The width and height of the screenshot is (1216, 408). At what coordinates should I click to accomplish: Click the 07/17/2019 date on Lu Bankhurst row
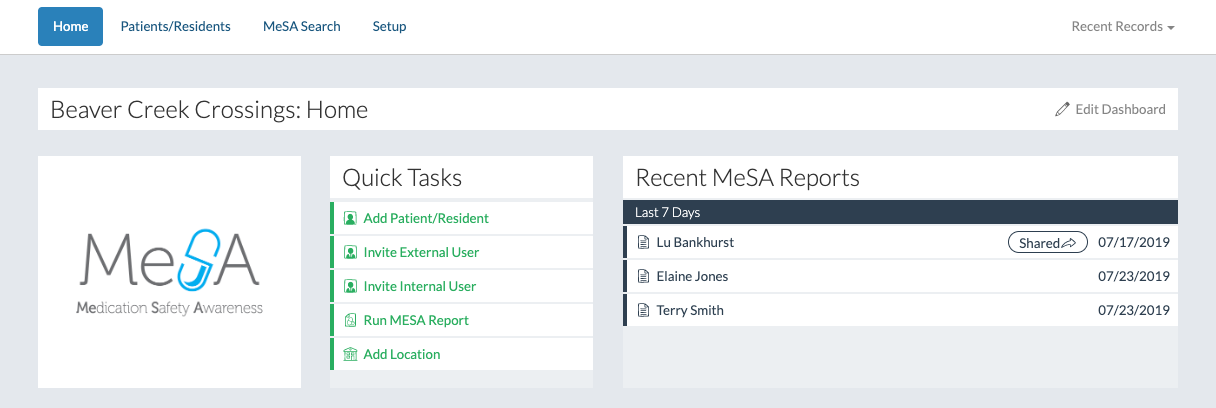pyautogui.click(x=1133, y=242)
